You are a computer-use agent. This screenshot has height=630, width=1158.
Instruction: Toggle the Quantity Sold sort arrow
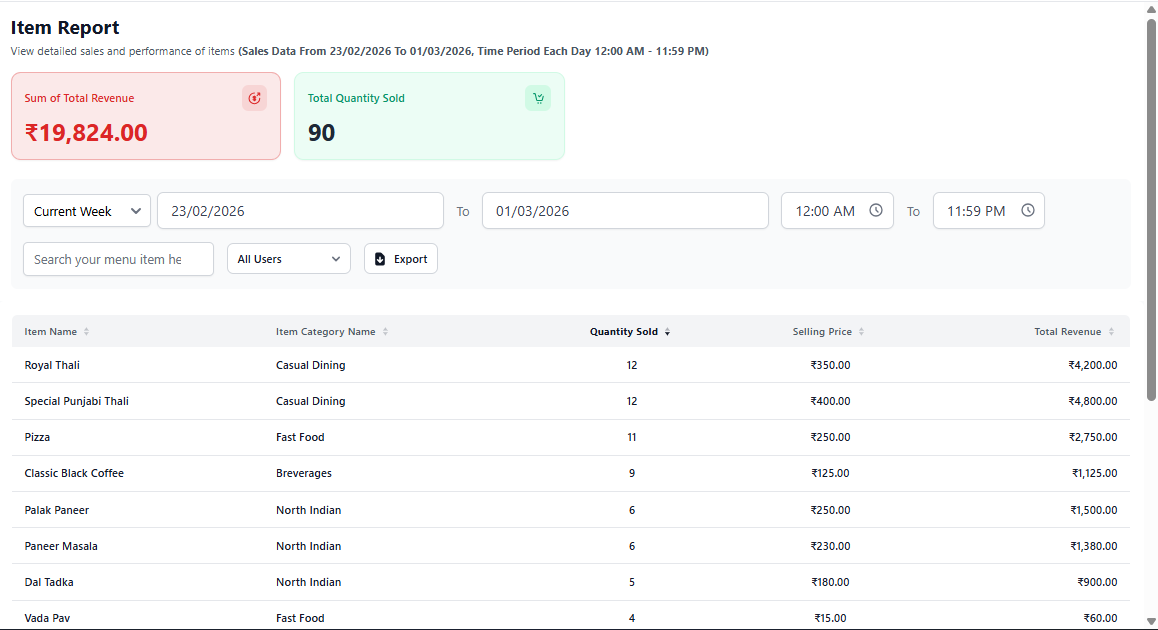click(667, 332)
